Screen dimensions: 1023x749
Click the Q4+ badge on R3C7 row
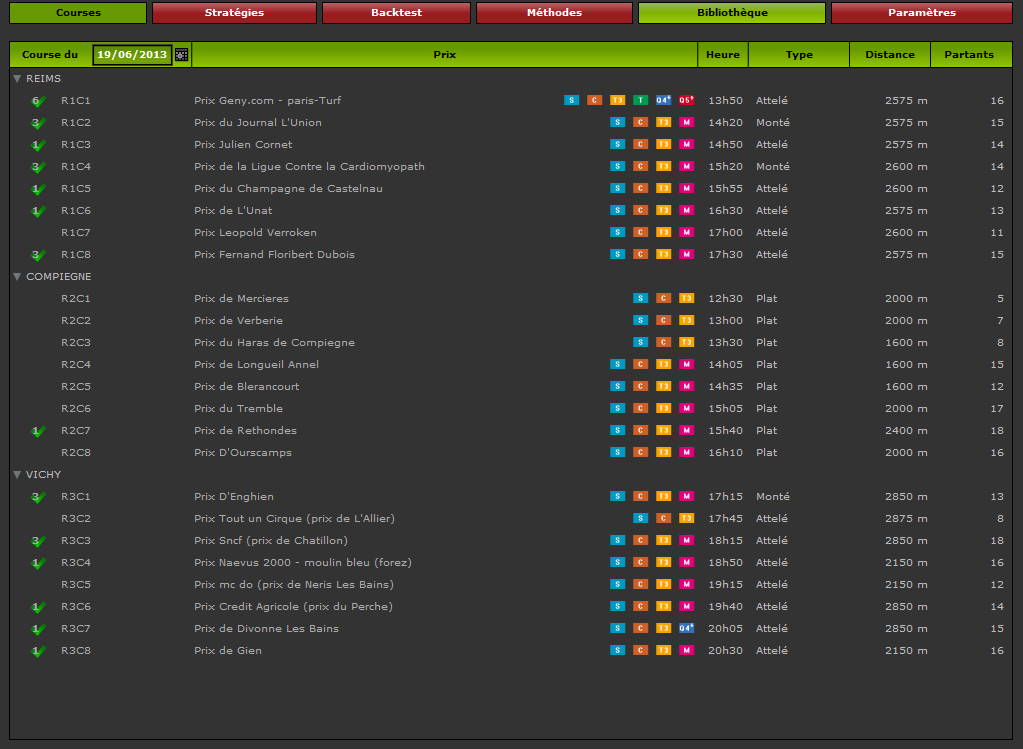click(686, 628)
